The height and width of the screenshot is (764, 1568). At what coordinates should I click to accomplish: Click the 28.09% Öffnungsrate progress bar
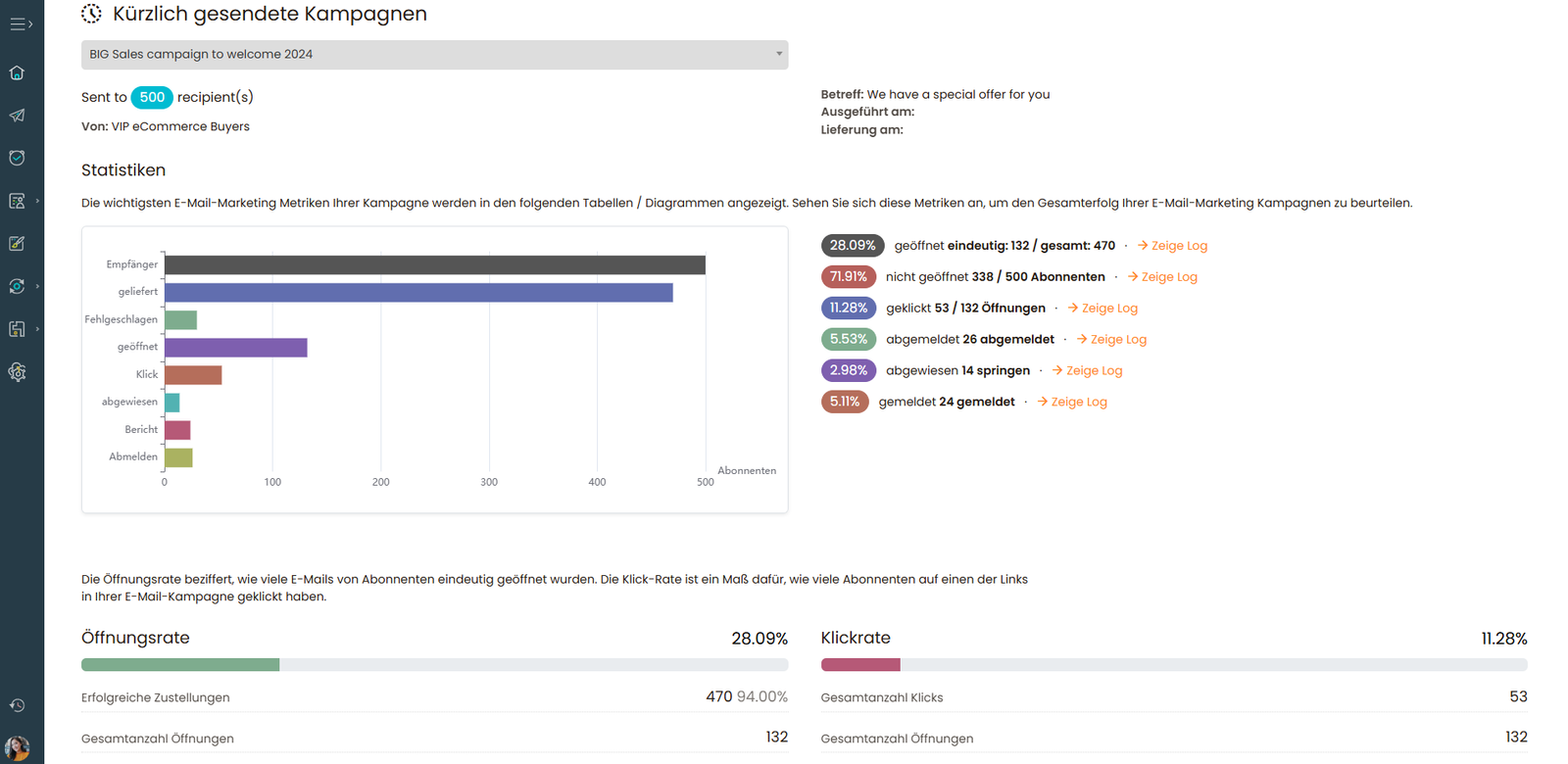point(180,664)
